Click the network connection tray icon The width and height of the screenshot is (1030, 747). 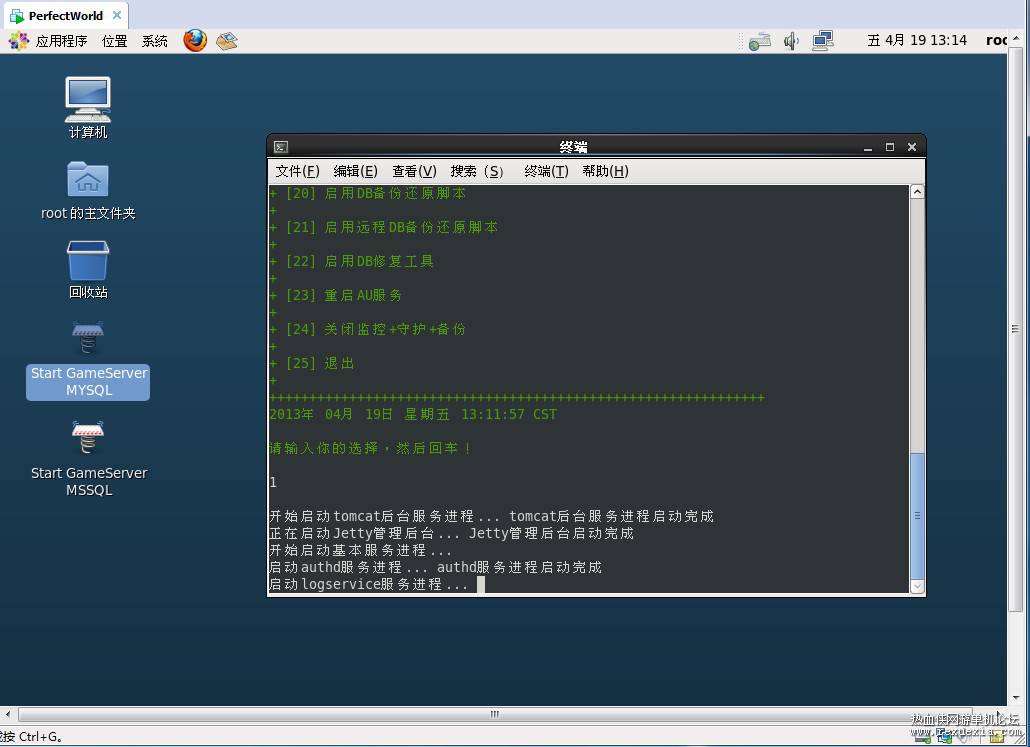[822, 41]
